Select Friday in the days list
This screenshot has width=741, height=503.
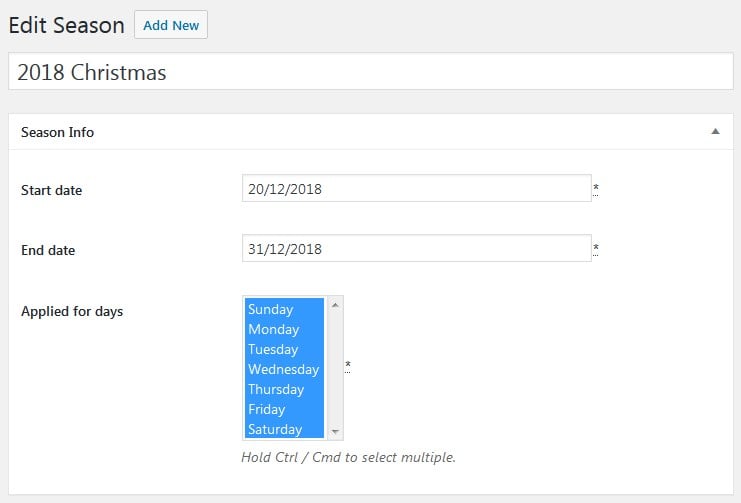[284, 409]
